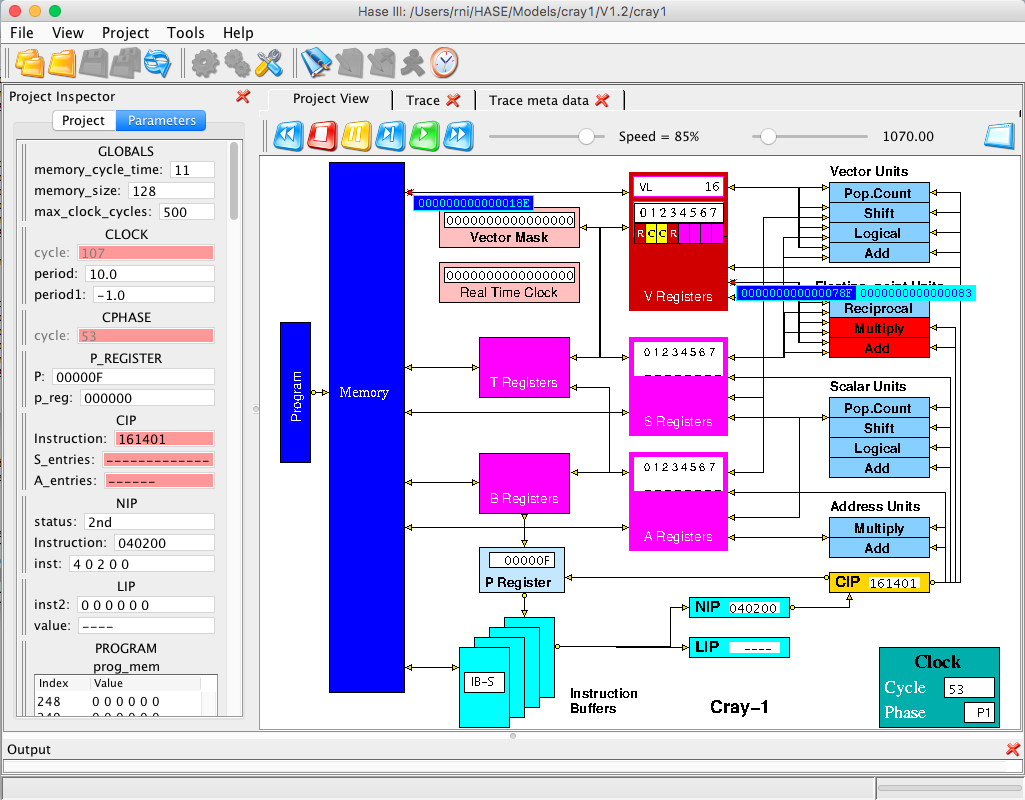The image size is (1025, 800).
Task: Open the Tools menu
Action: [186, 33]
